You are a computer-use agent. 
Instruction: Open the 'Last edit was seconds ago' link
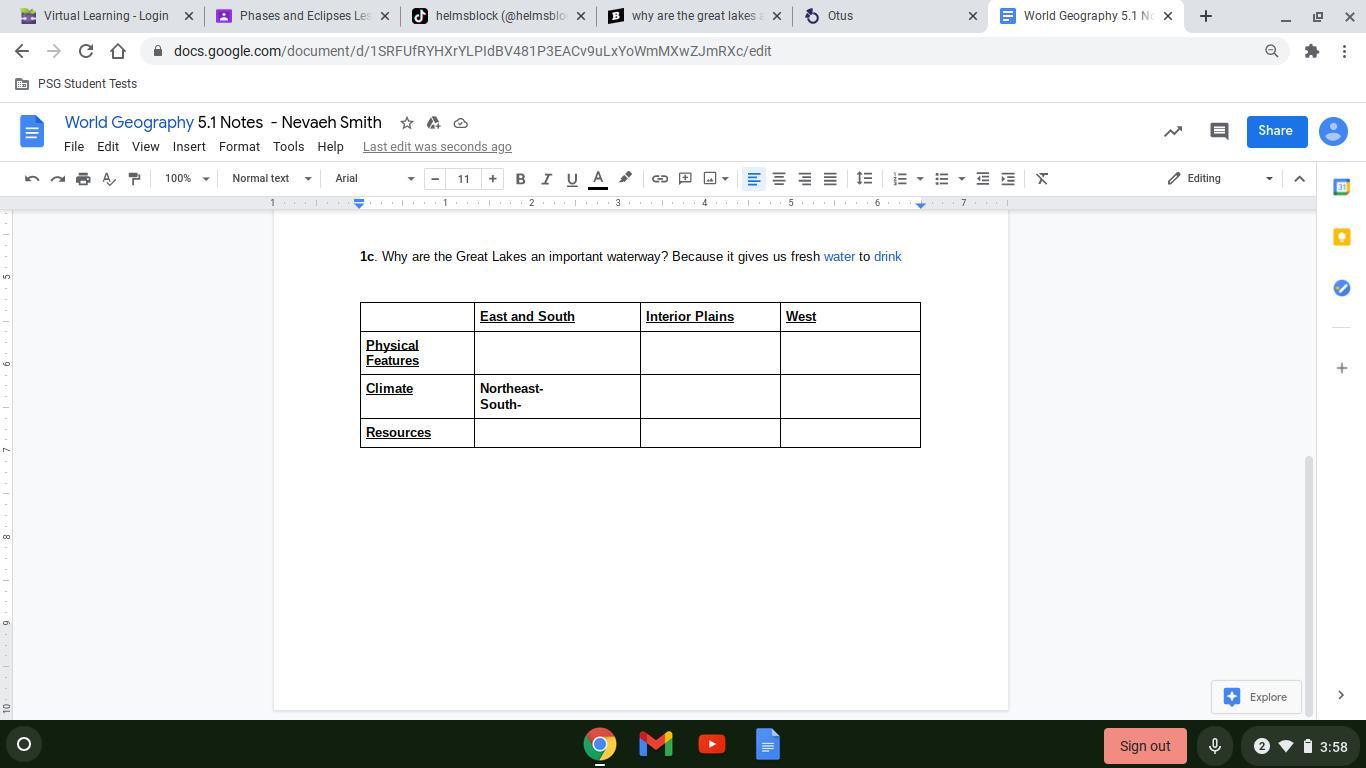point(437,147)
